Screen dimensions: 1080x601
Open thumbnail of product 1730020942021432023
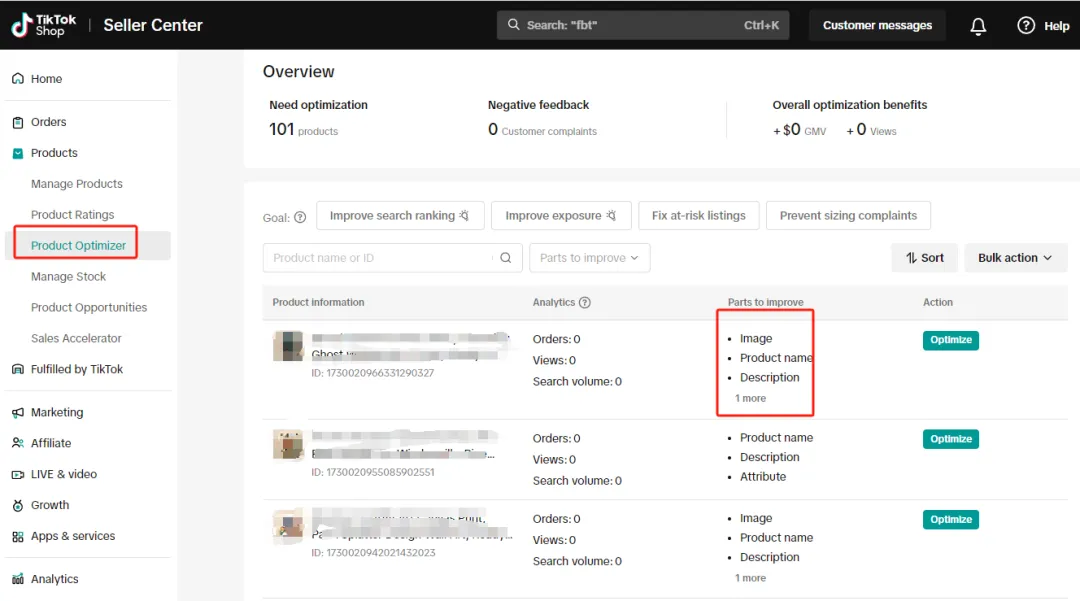point(288,526)
